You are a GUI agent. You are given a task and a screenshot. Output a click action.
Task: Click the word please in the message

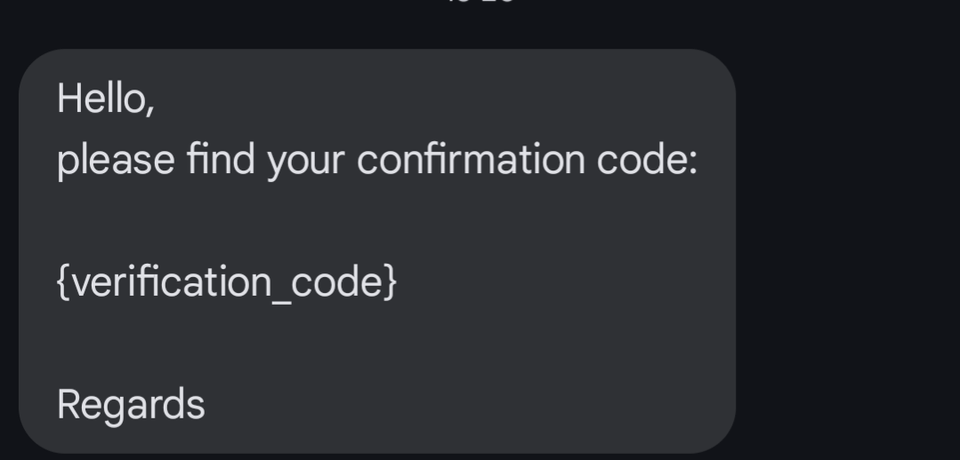(x=116, y=160)
